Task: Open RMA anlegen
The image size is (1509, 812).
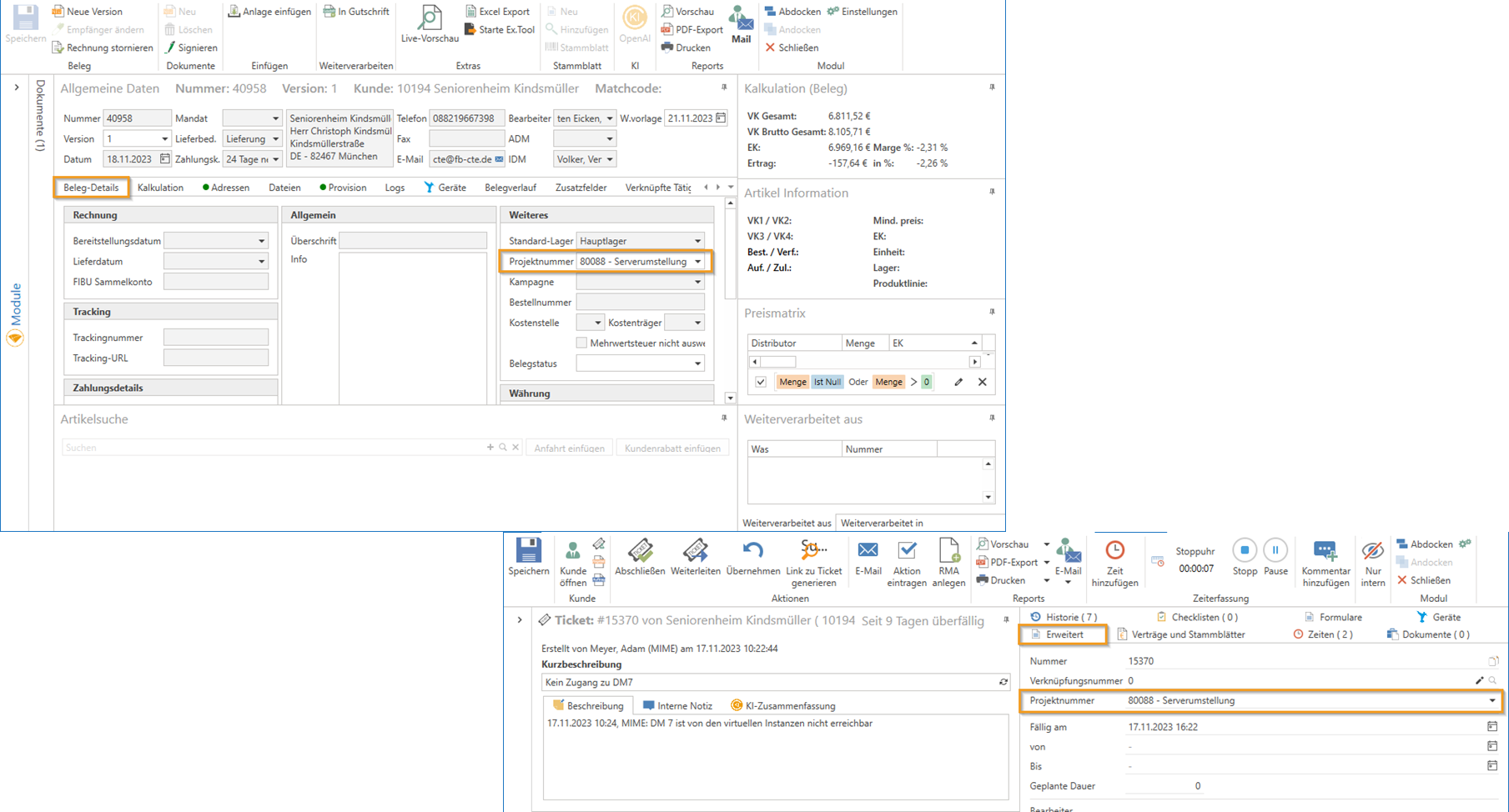Action: (x=948, y=563)
